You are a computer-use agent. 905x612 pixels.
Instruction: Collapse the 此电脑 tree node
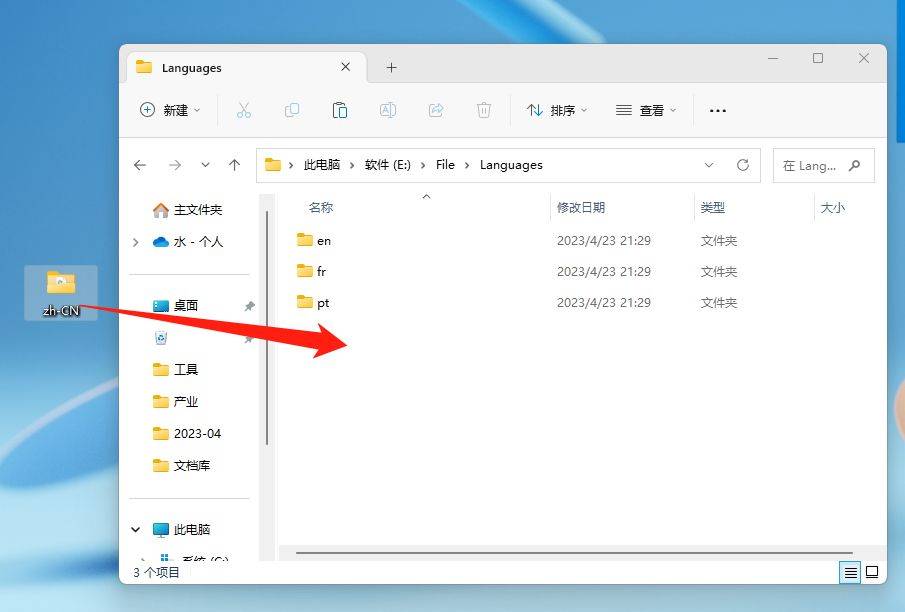tap(136, 529)
